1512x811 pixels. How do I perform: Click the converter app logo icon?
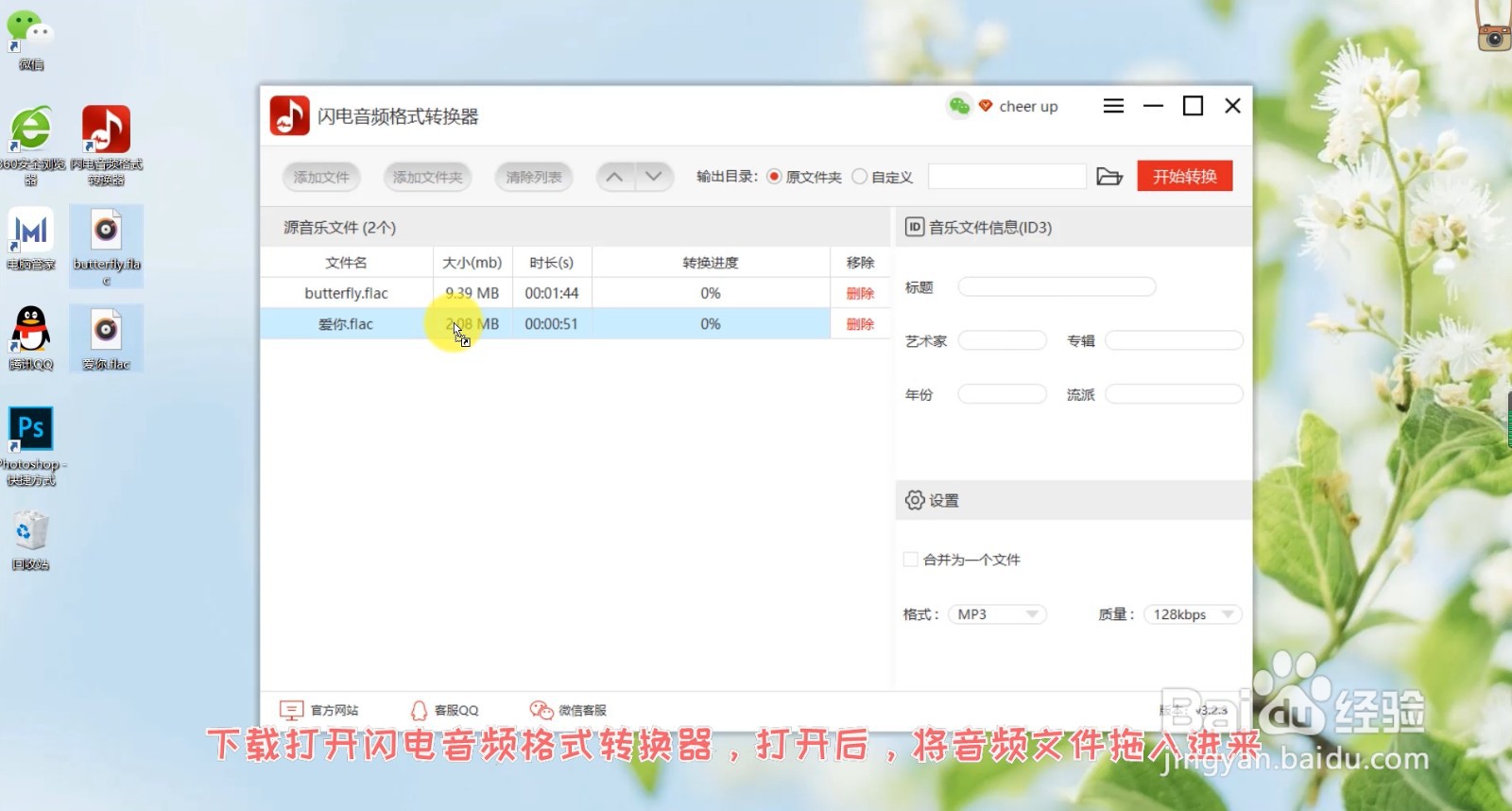(289, 116)
